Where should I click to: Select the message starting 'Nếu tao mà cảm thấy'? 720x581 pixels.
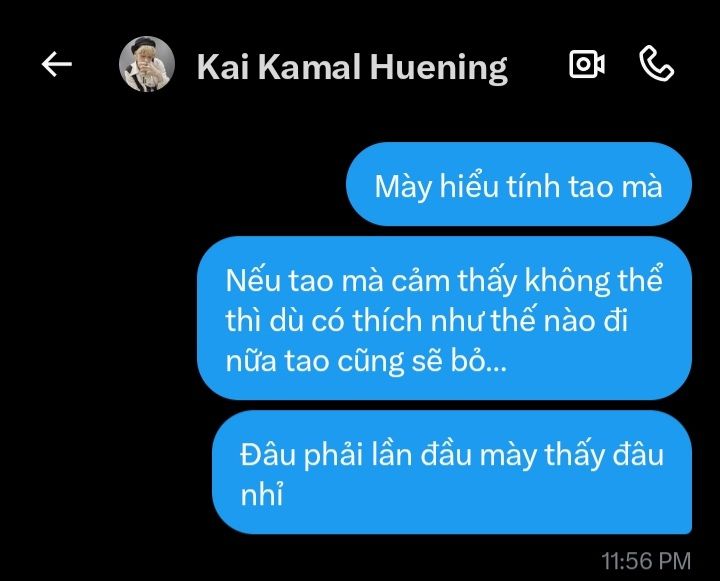[444, 318]
